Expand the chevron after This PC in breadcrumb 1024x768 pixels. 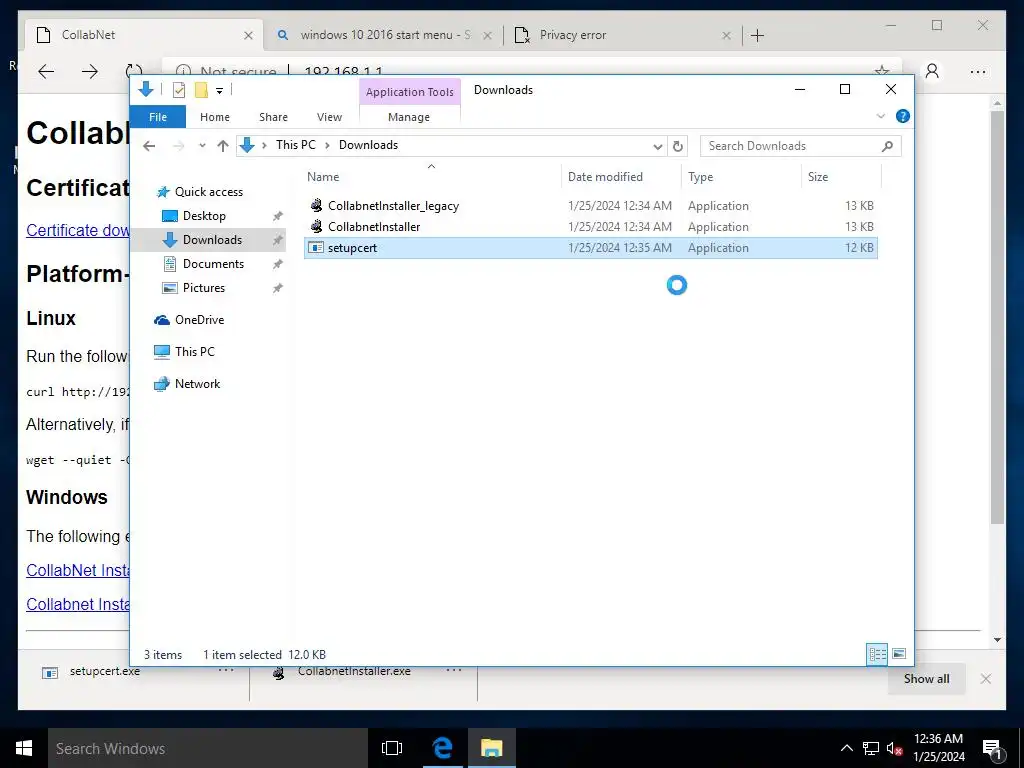click(327, 146)
